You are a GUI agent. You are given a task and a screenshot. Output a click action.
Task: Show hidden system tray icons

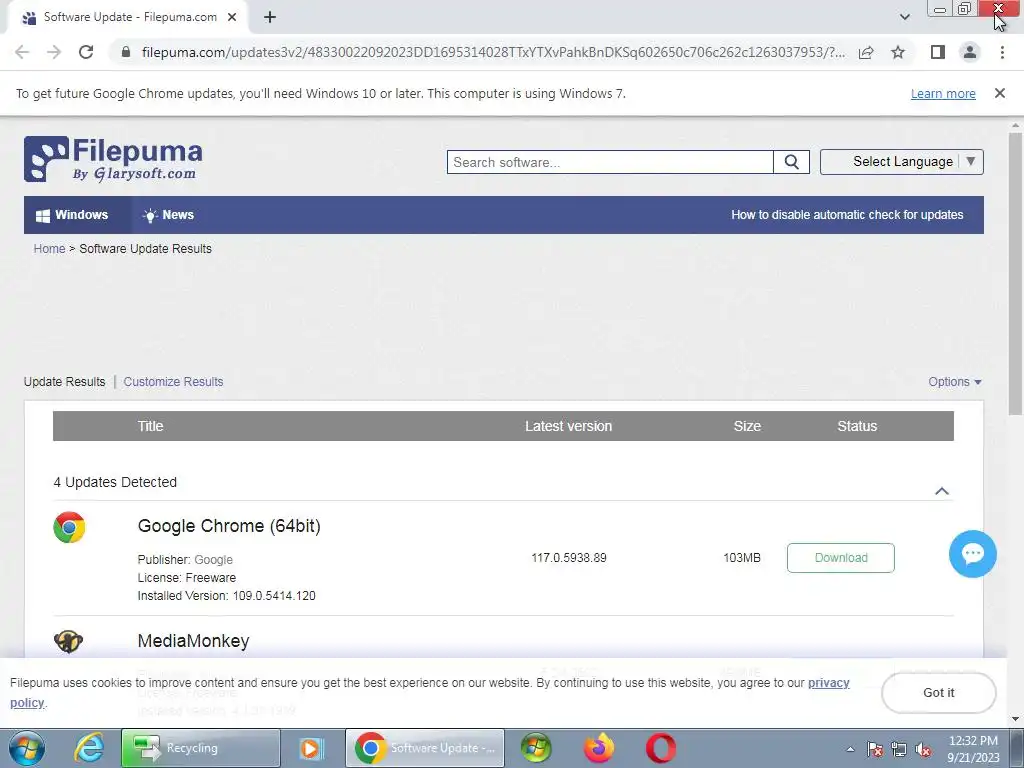point(850,749)
